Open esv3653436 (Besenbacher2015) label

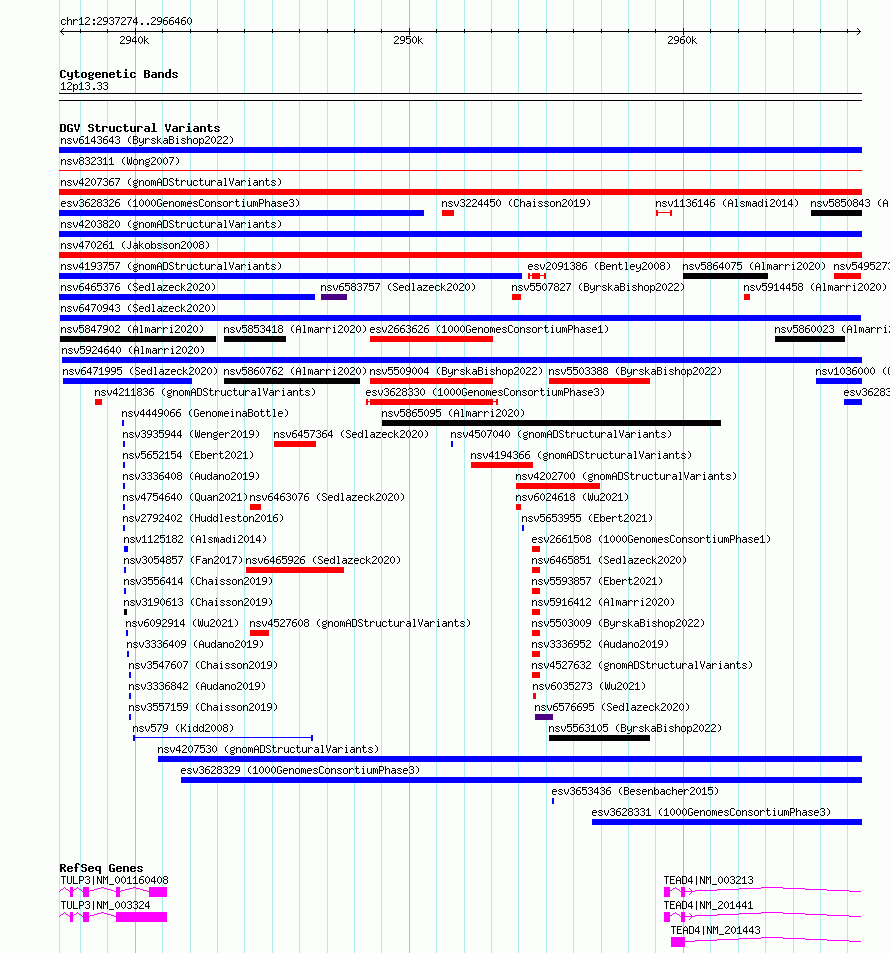[635, 791]
